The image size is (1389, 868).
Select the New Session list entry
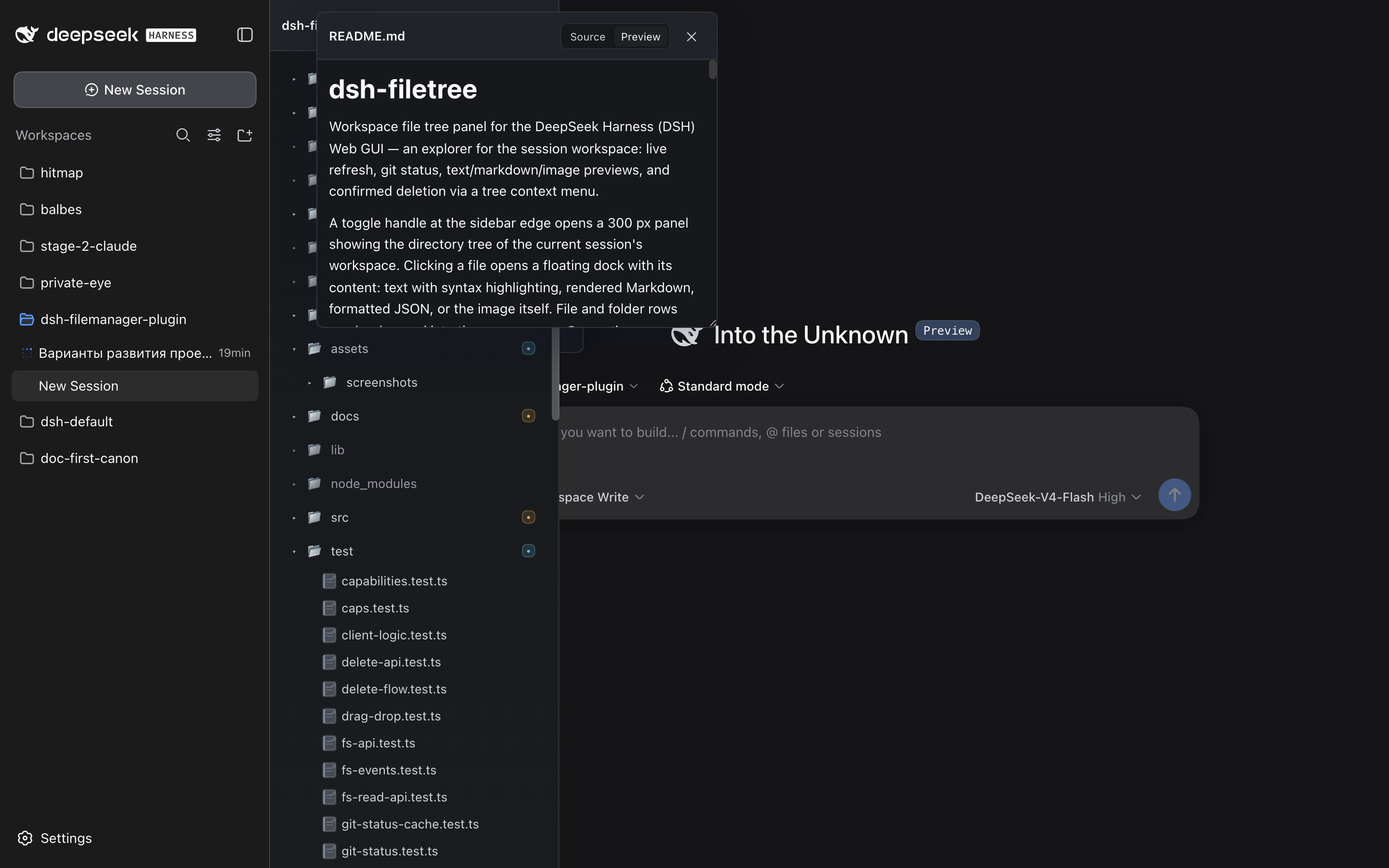135,386
